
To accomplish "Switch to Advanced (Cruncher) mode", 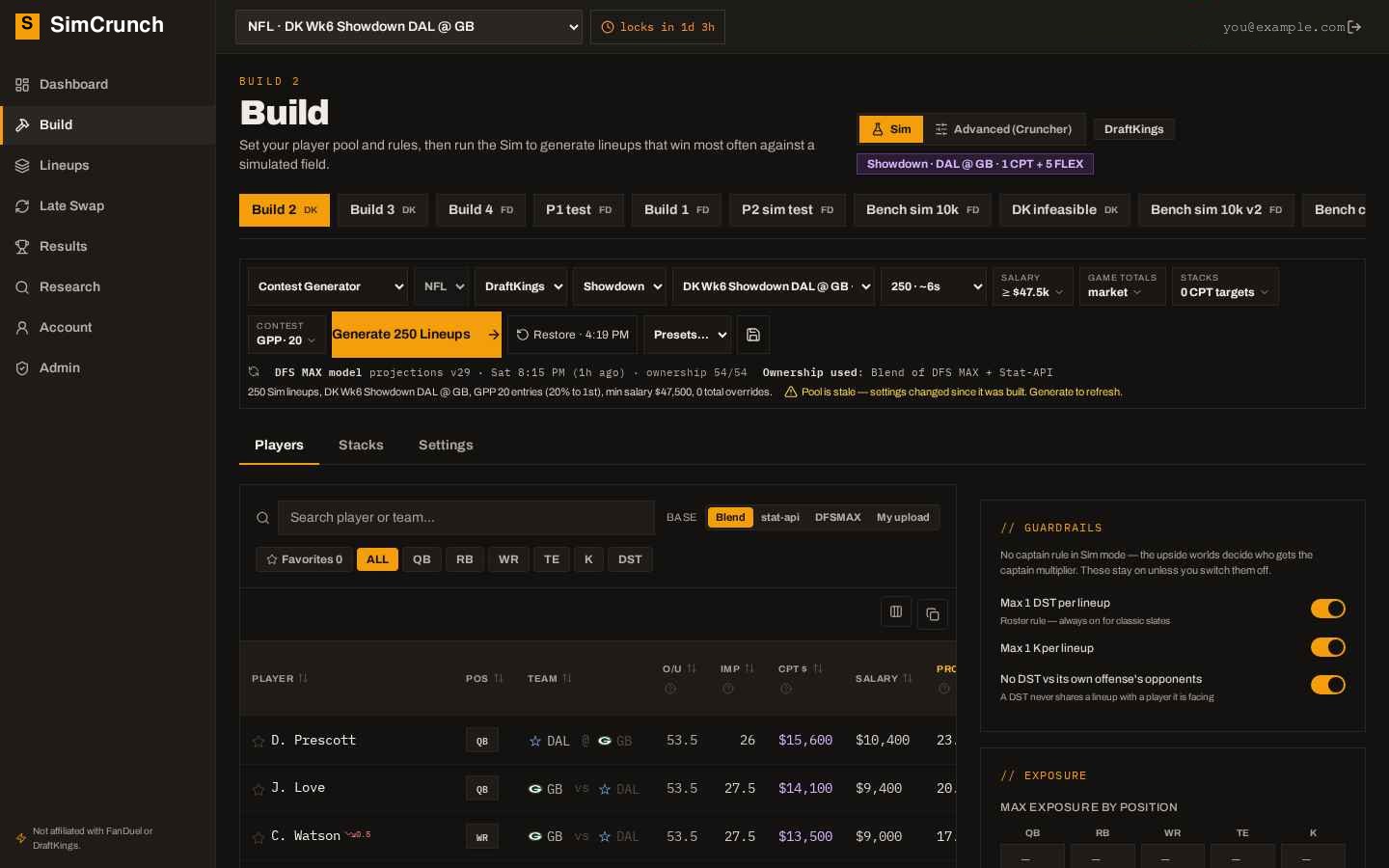I will (1003, 129).
